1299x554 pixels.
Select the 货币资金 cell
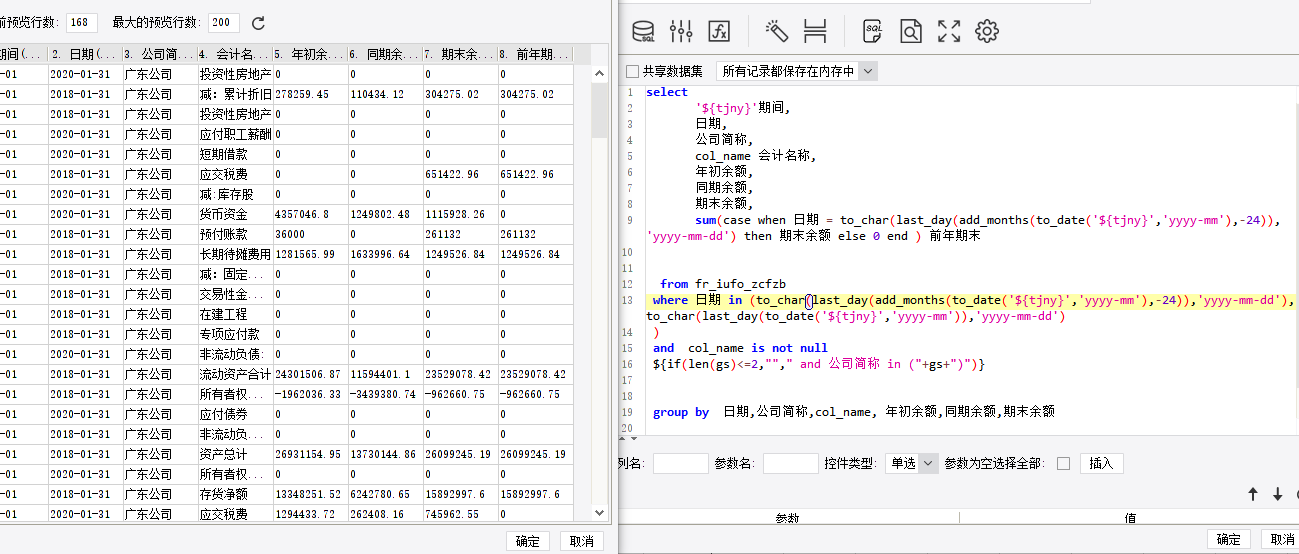click(x=234, y=214)
